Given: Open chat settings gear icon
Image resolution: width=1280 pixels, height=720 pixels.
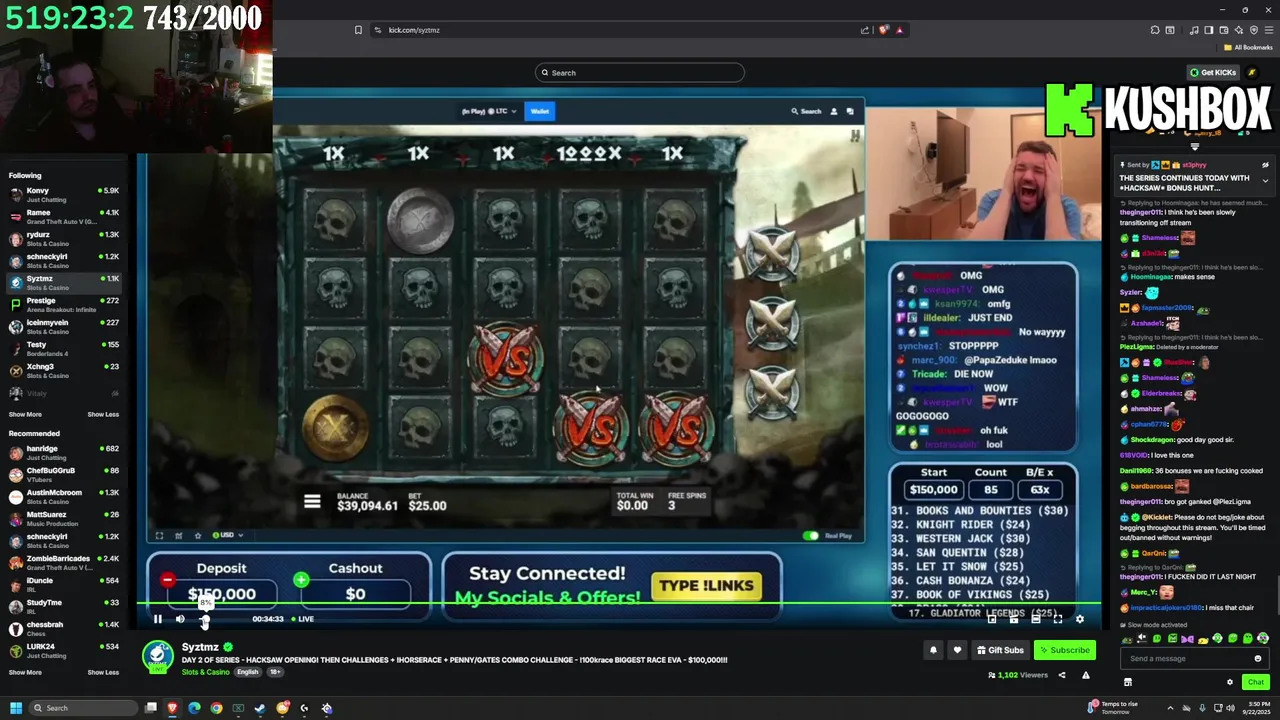Looking at the screenshot, I should pyautogui.click(x=1230, y=682).
